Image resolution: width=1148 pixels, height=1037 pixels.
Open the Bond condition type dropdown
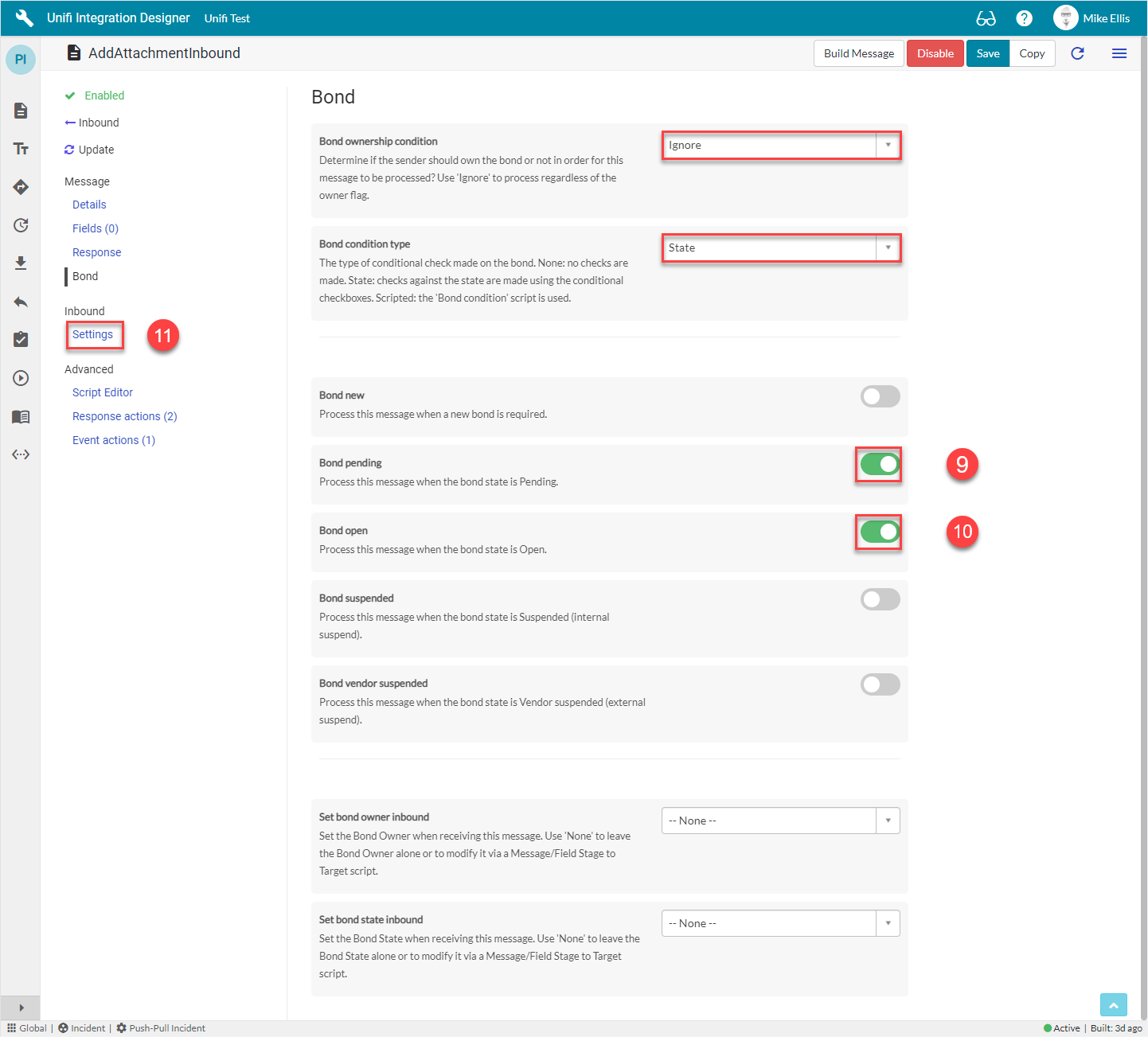point(780,248)
